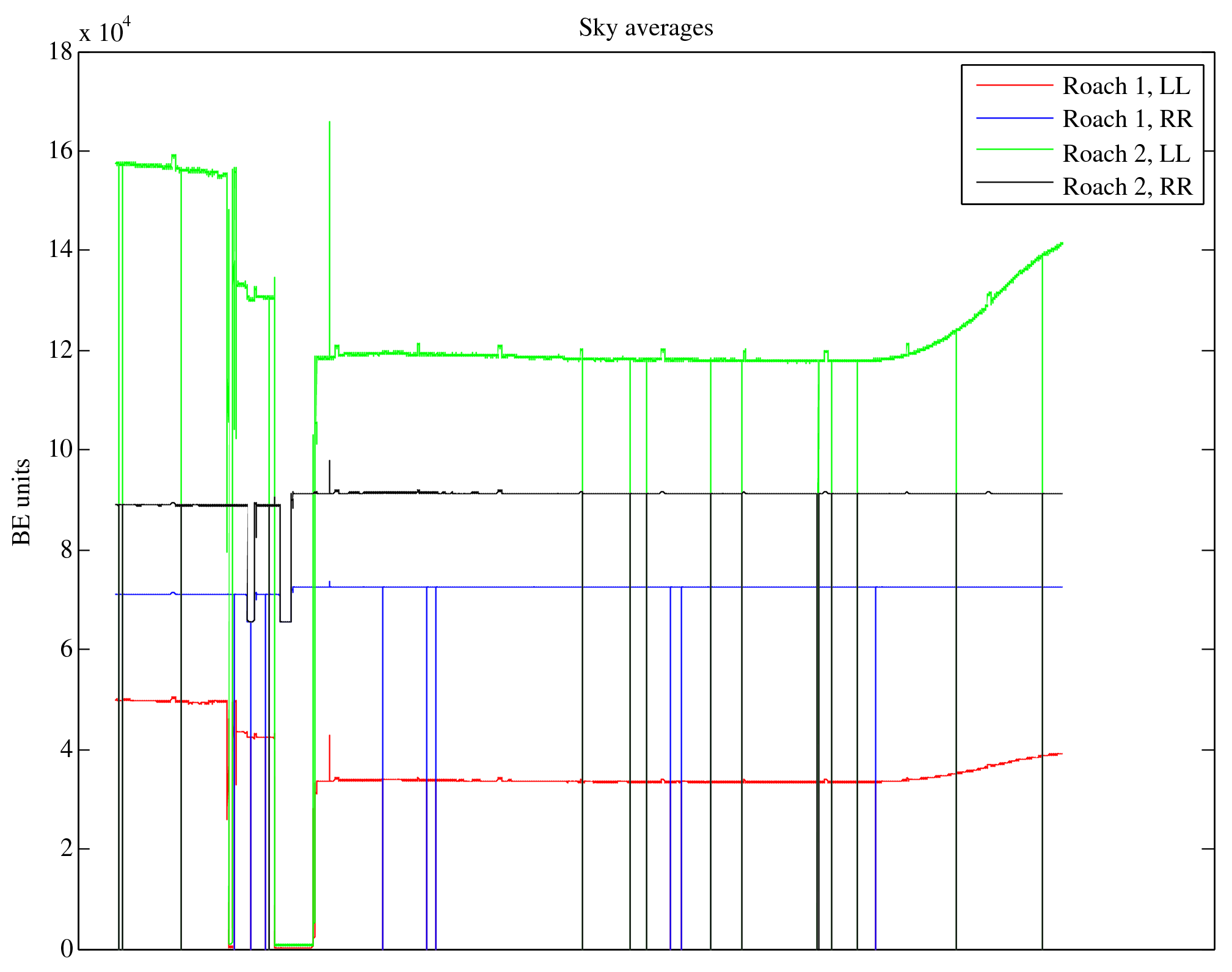Click the y-axis tick label 8
Image resolution: width=1232 pixels, height=972 pixels.
[x=67, y=550]
